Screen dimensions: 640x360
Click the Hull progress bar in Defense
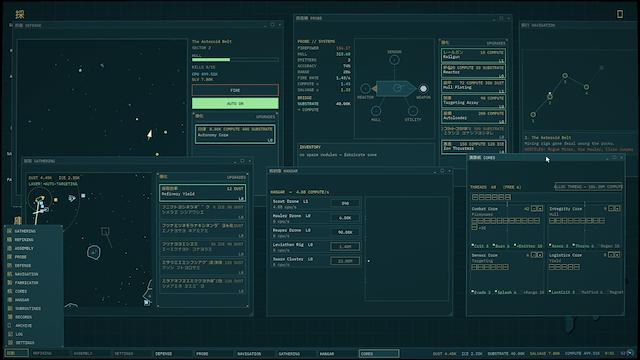click(235, 60)
